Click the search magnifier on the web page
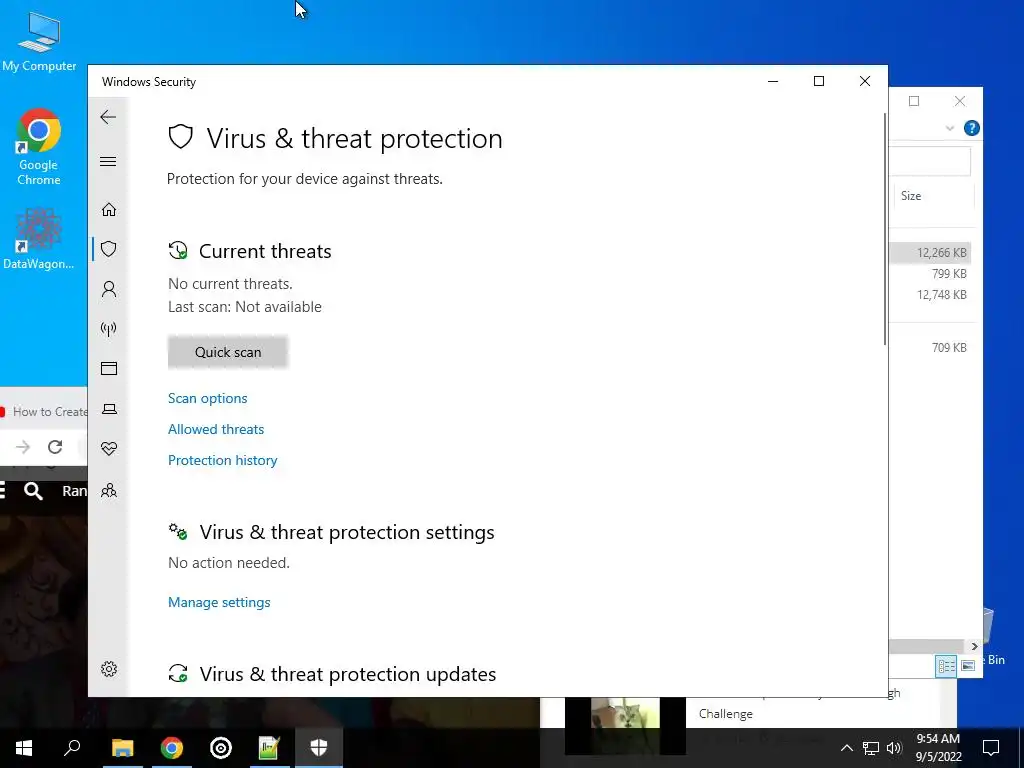The width and height of the screenshot is (1024, 768). [x=33, y=491]
